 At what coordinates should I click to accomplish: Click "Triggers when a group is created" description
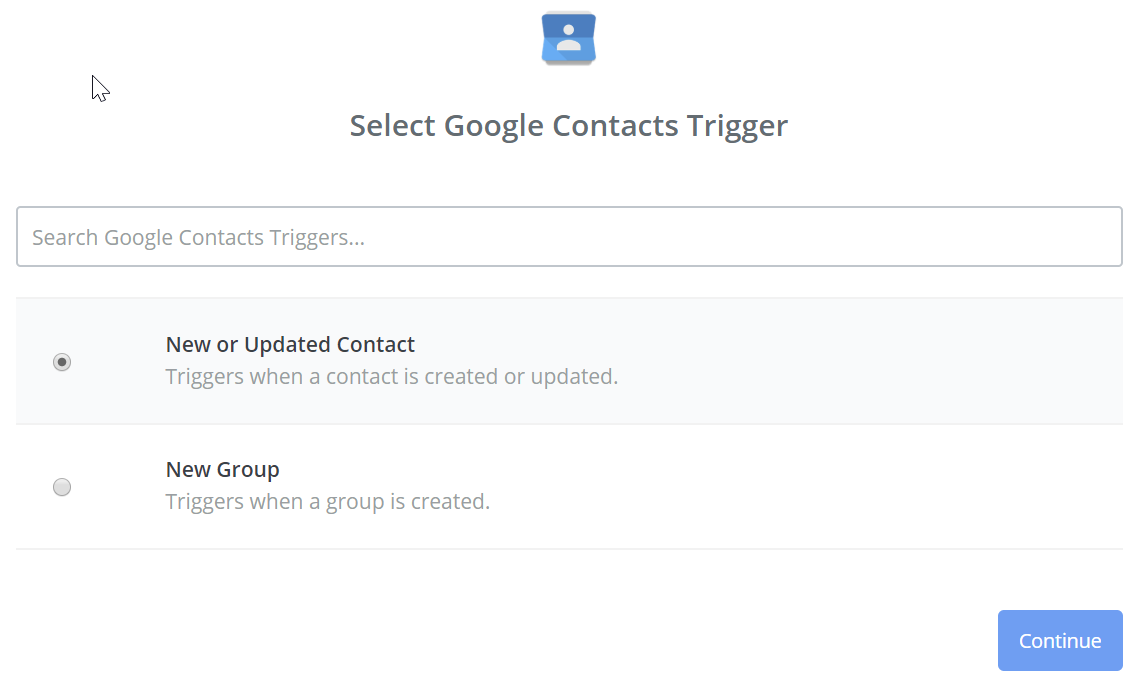328,501
